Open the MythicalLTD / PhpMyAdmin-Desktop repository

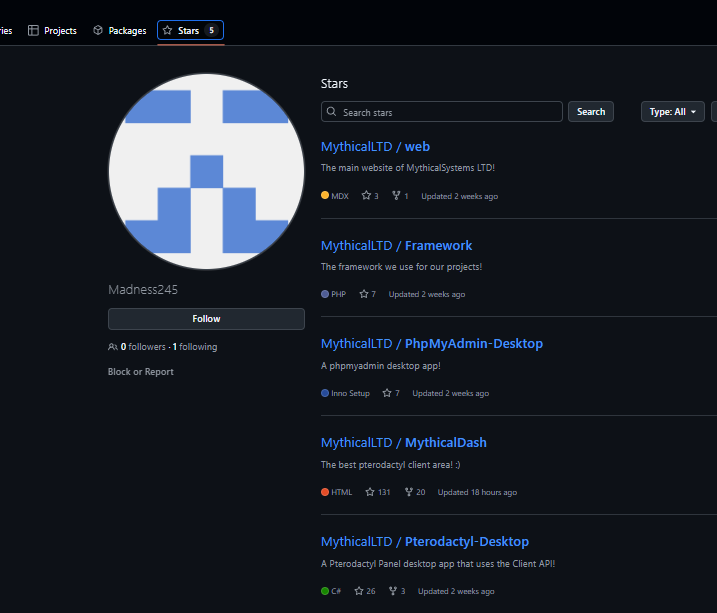432,344
